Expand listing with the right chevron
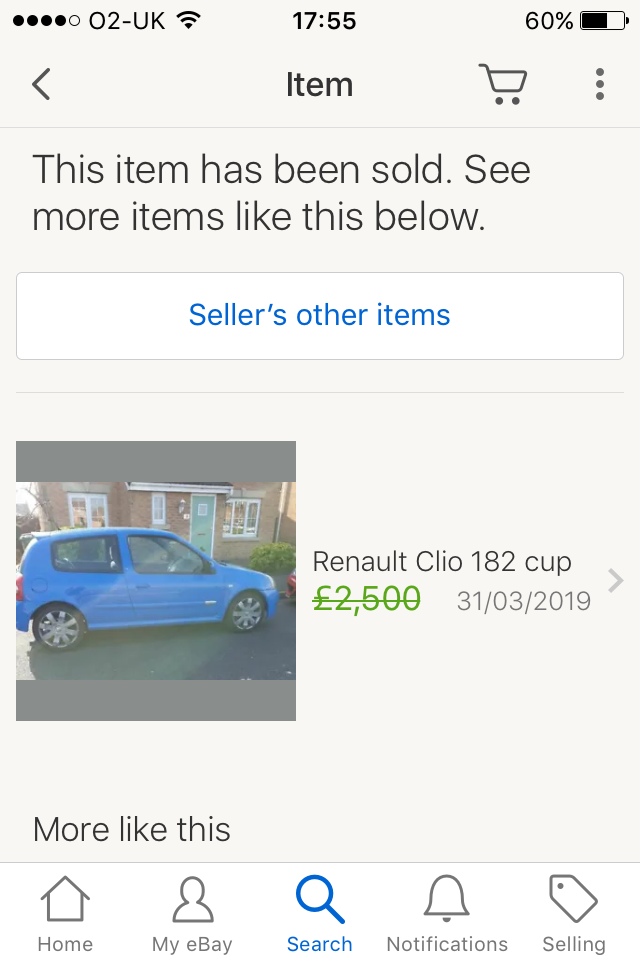The width and height of the screenshot is (640, 960). point(616,581)
